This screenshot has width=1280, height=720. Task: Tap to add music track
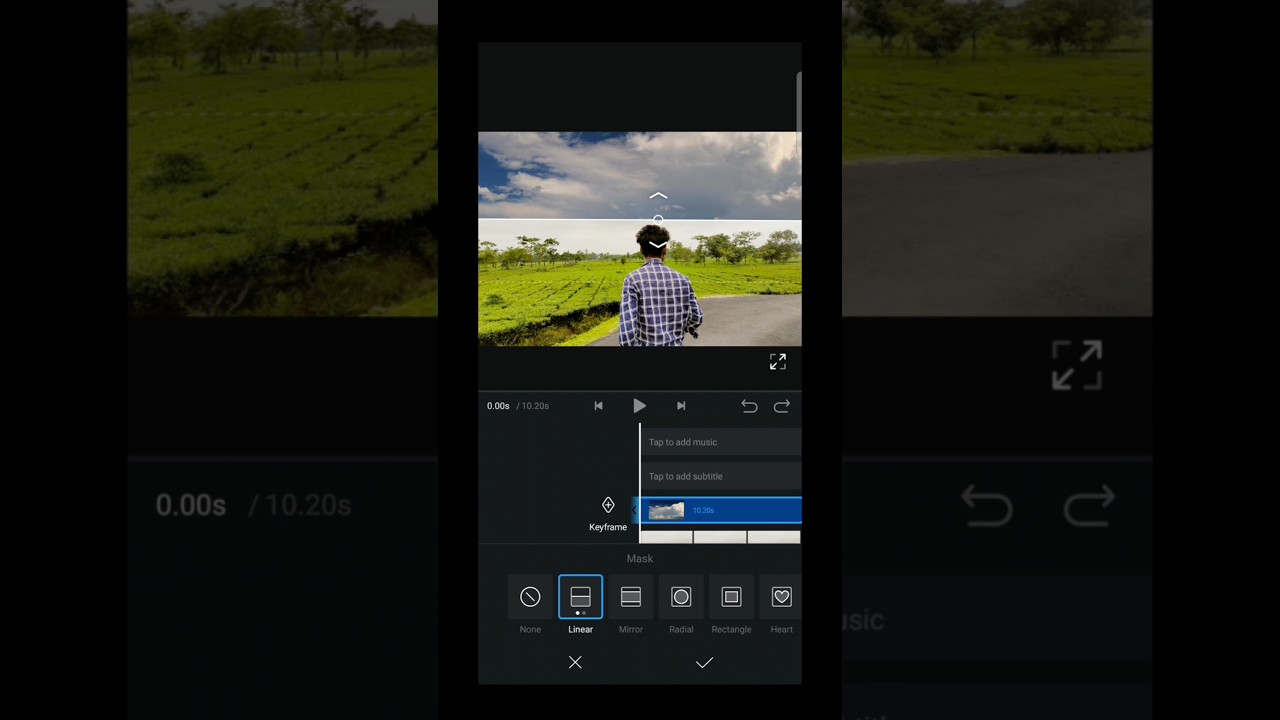pyautogui.click(x=683, y=442)
